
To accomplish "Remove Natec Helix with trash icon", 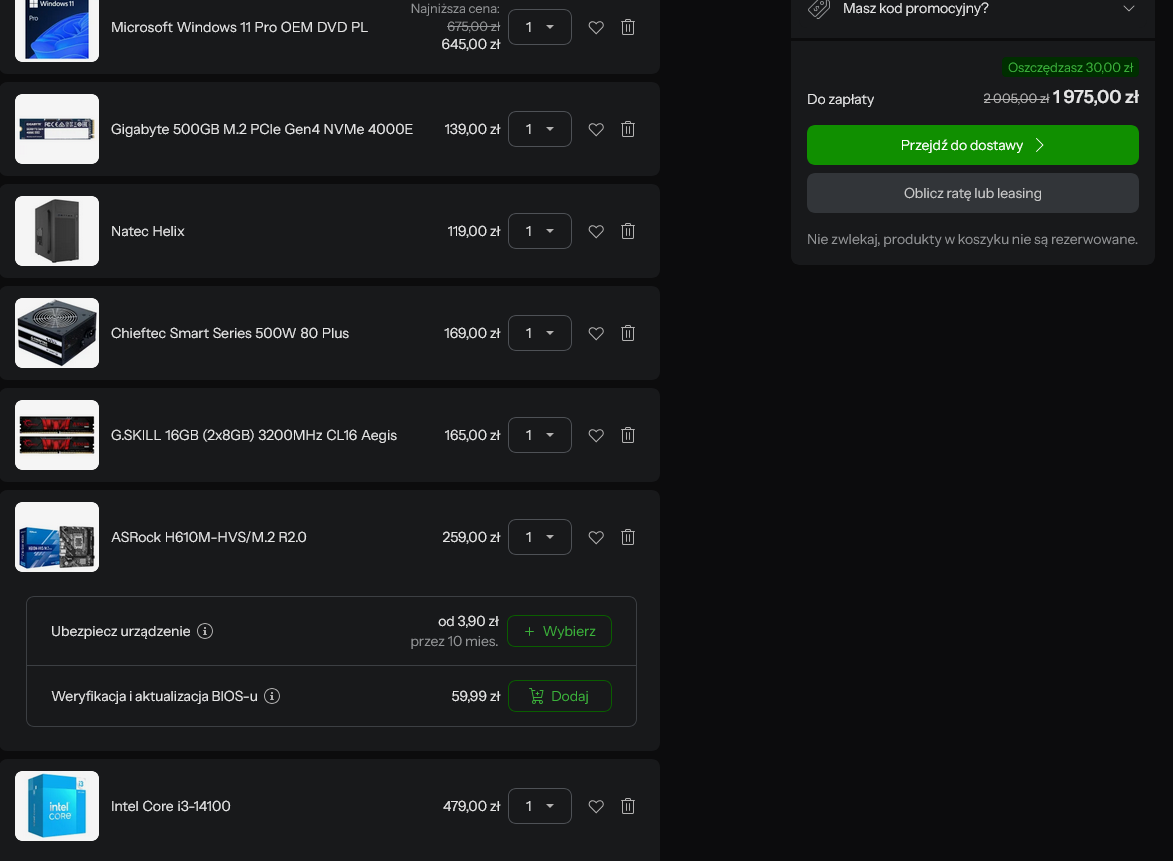I will pyautogui.click(x=628, y=231).
